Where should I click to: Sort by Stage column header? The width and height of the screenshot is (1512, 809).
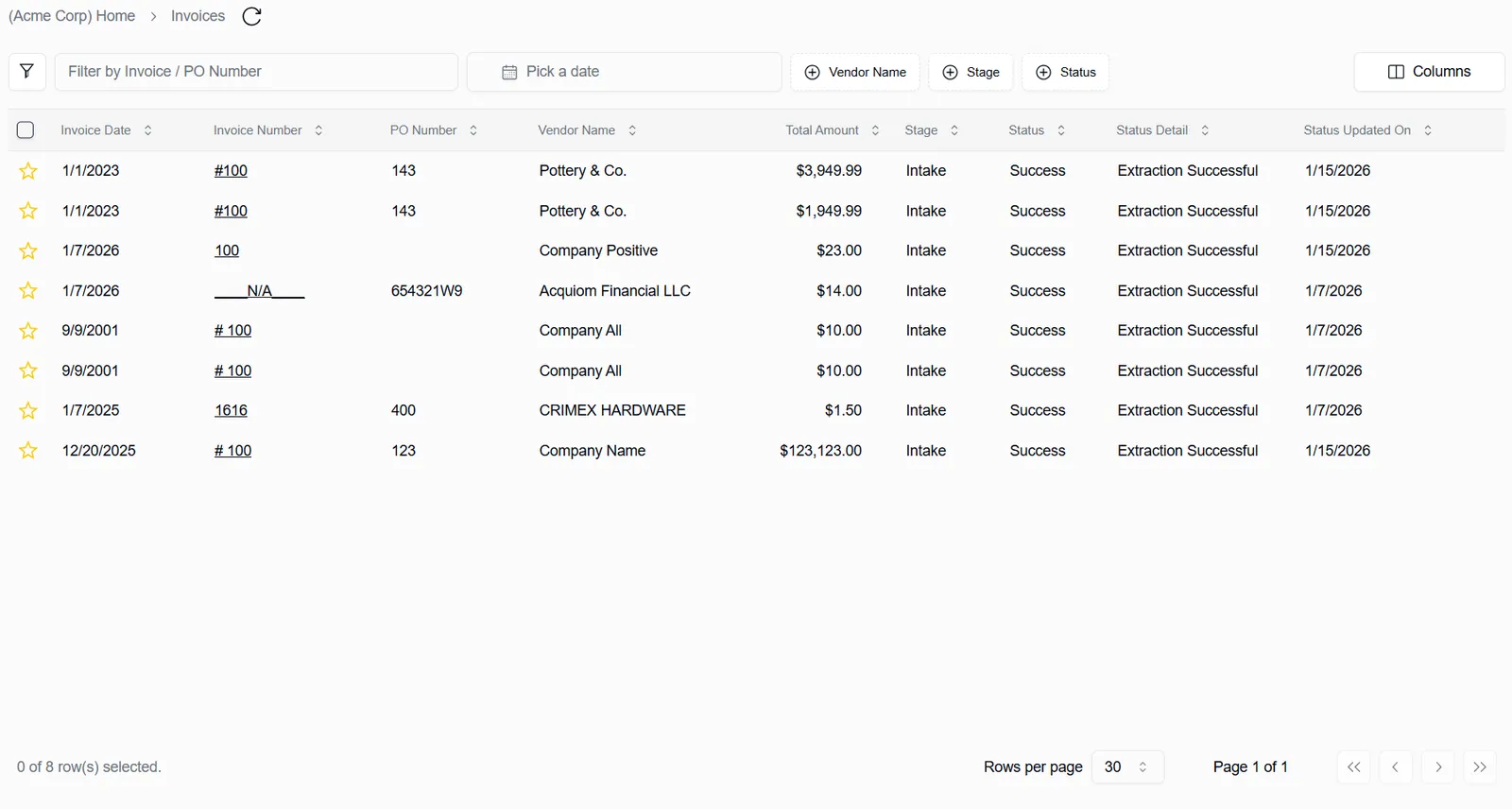click(x=931, y=130)
